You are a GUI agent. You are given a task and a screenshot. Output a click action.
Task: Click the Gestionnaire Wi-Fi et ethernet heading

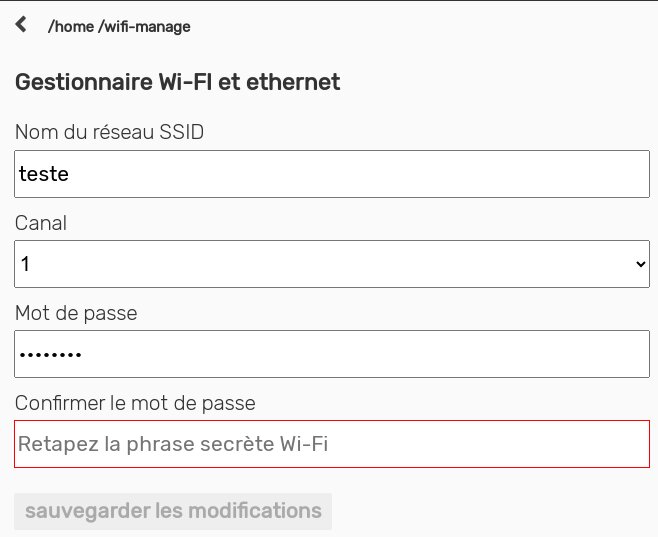(x=177, y=82)
